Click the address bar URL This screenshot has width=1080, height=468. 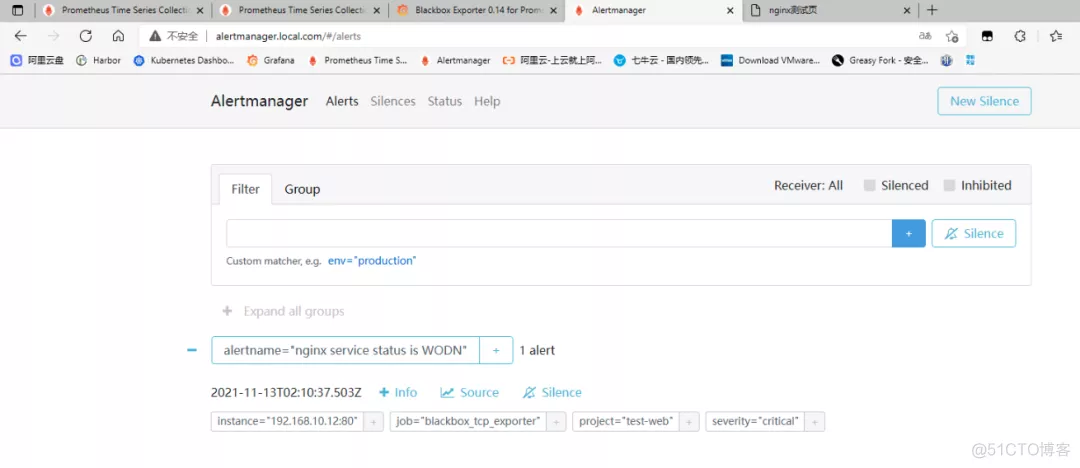coord(288,36)
